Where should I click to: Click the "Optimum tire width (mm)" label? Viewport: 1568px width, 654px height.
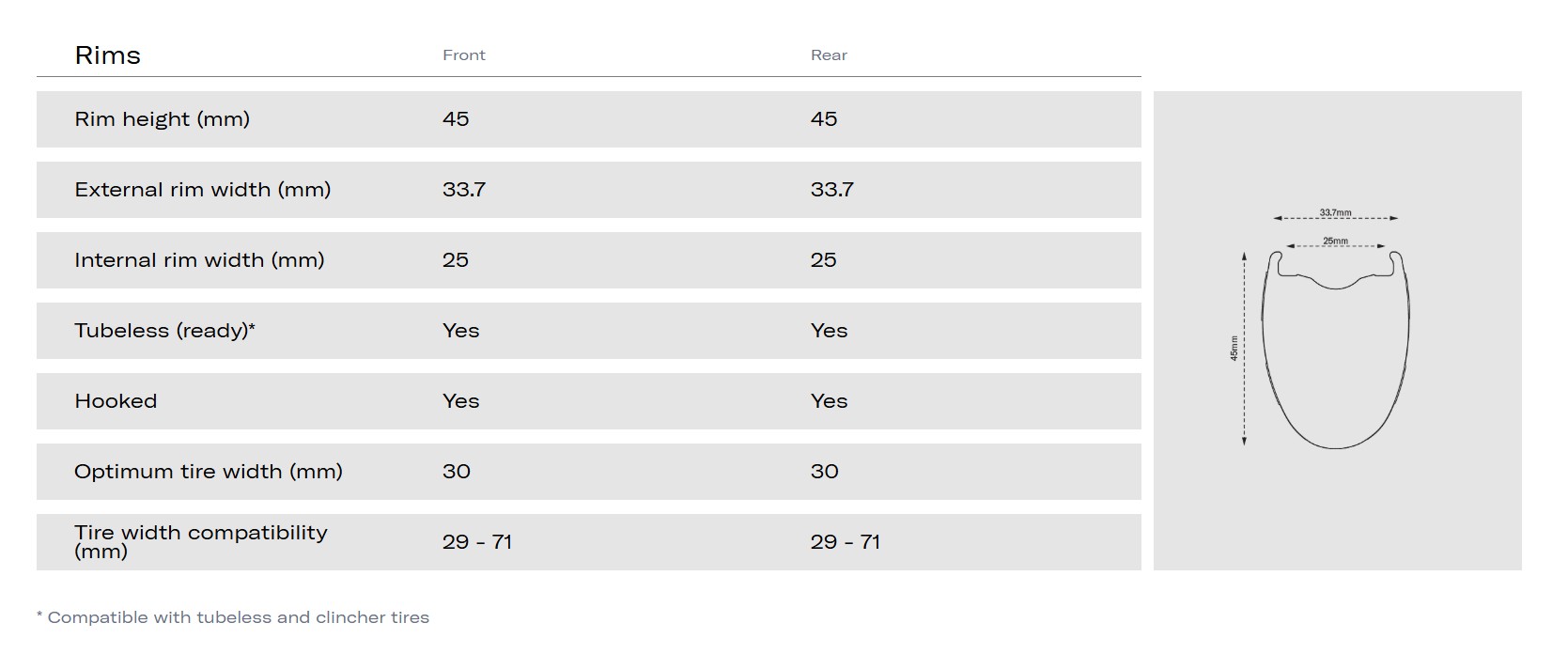tap(208, 472)
